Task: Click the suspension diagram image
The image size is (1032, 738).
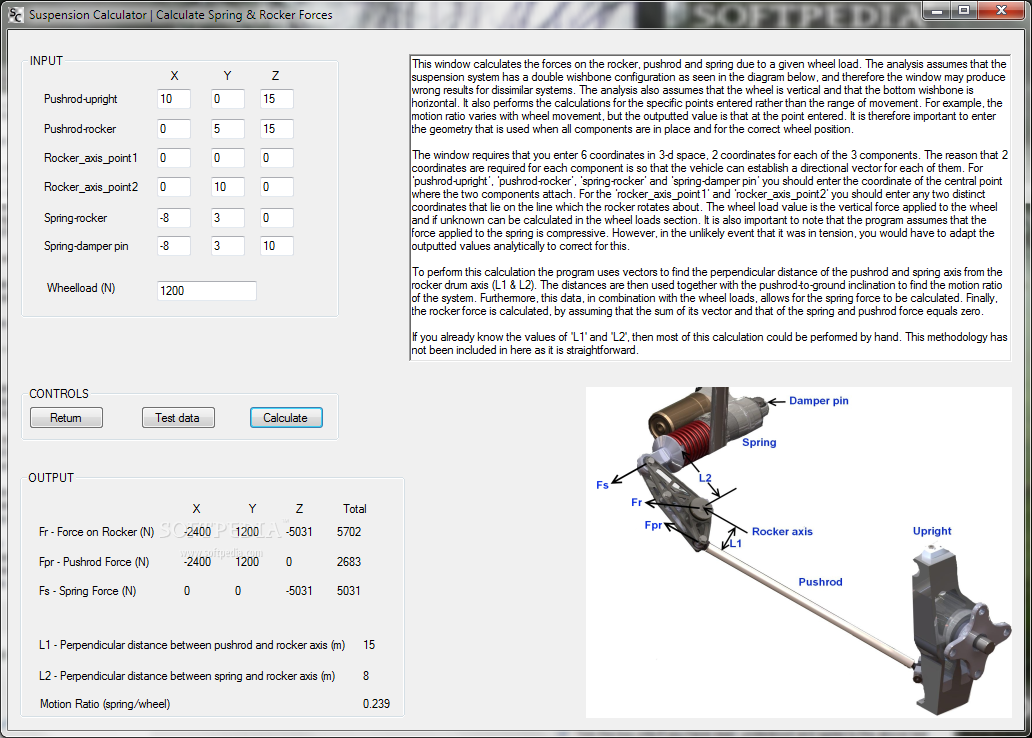Action: click(798, 552)
